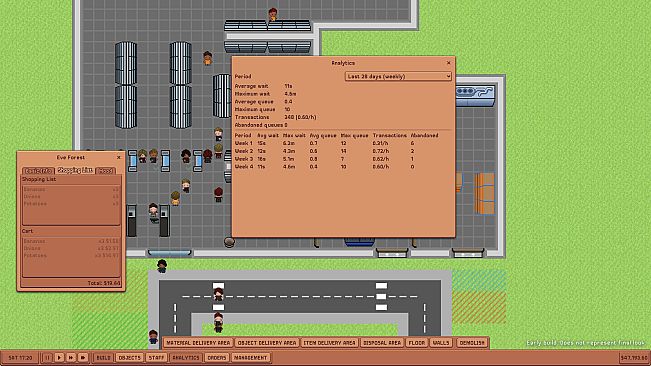651x366 pixels.
Task: Select the customer in orange near the top shelves
Action: click(x=208, y=58)
